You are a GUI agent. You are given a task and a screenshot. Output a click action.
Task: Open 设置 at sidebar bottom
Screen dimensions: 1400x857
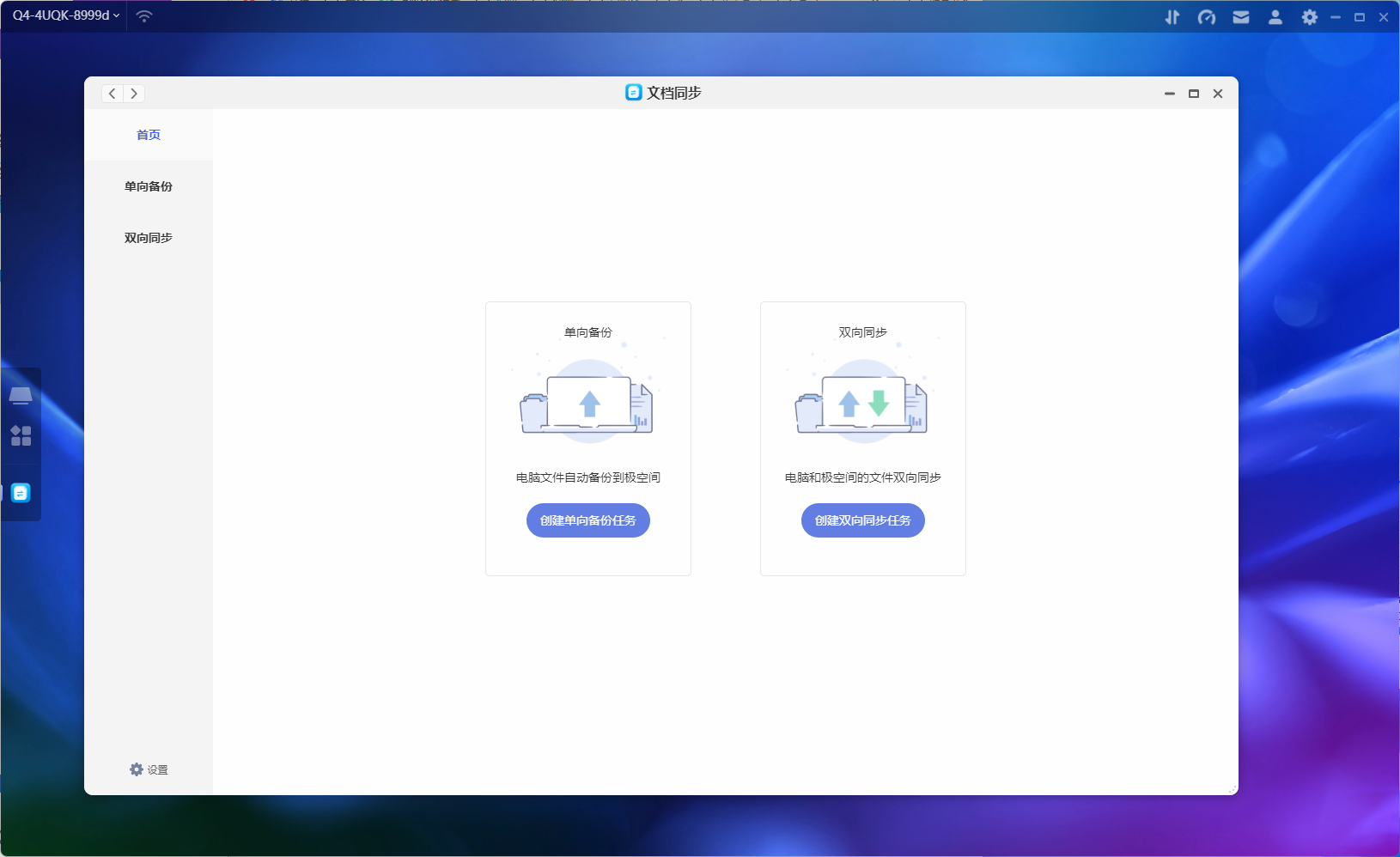click(x=149, y=769)
